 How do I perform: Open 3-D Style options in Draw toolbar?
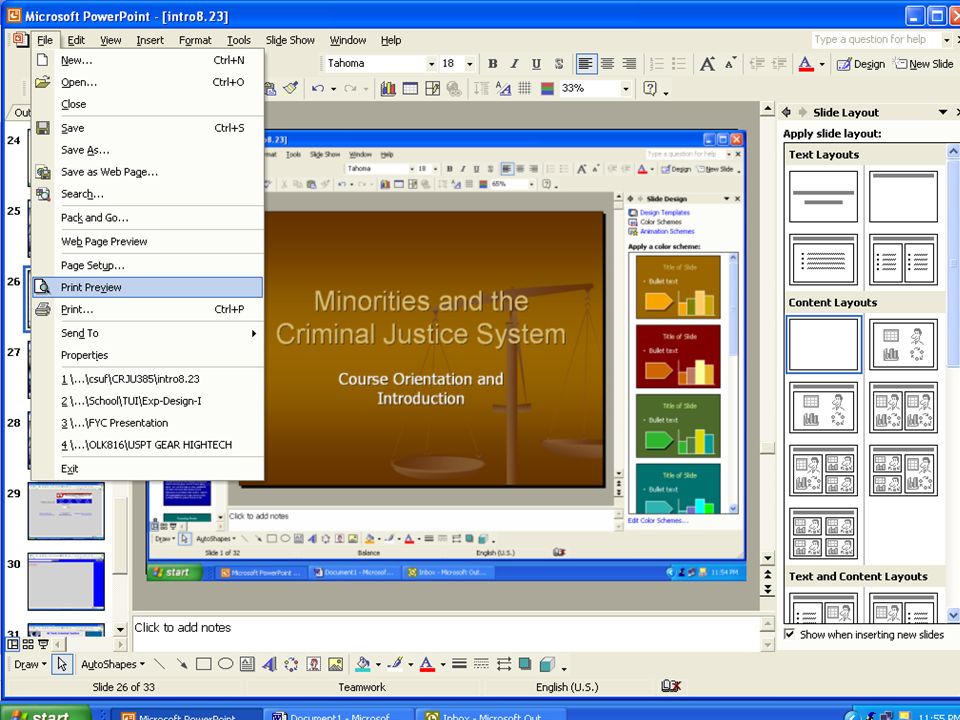[547, 664]
